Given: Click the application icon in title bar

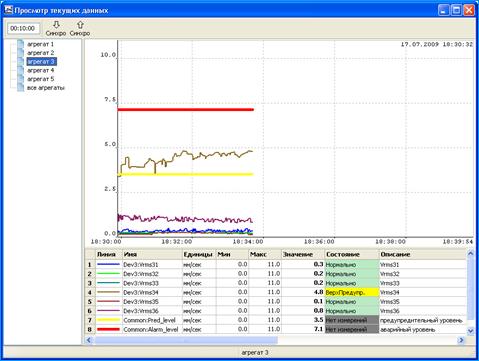Looking at the screenshot, I should (x=8, y=10).
